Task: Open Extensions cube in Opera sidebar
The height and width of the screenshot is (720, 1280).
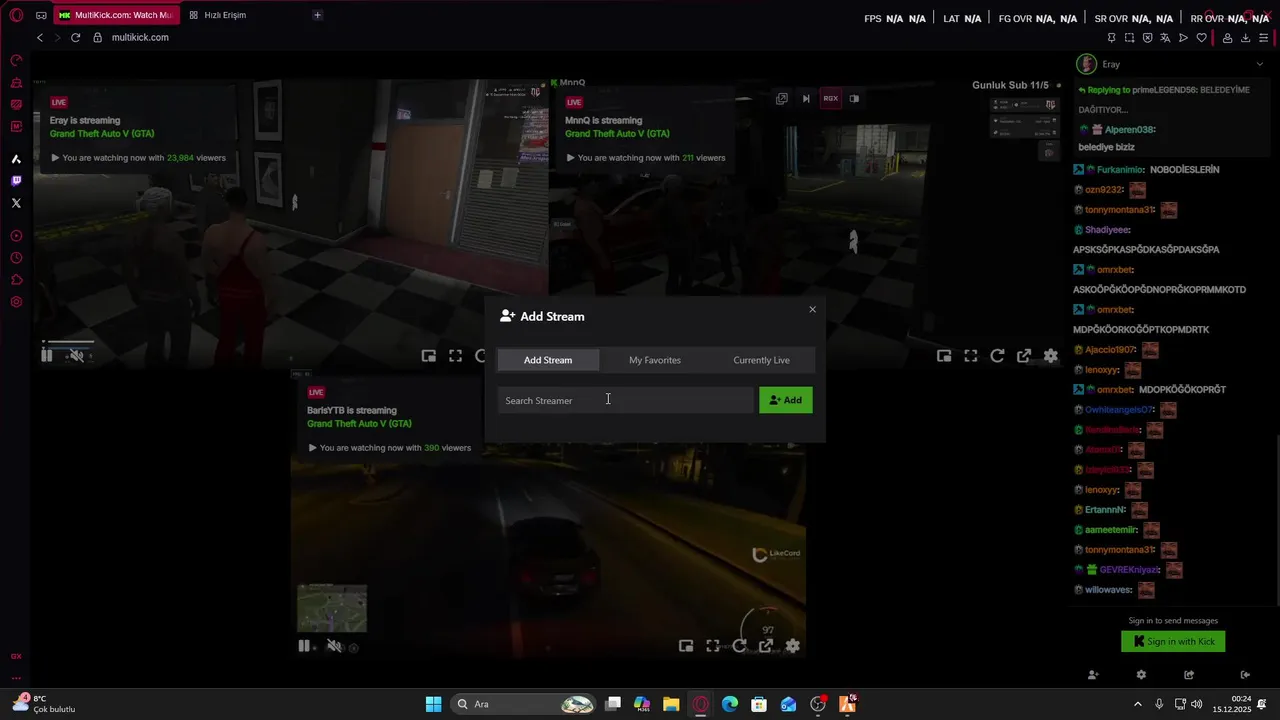Action: point(16,280)
